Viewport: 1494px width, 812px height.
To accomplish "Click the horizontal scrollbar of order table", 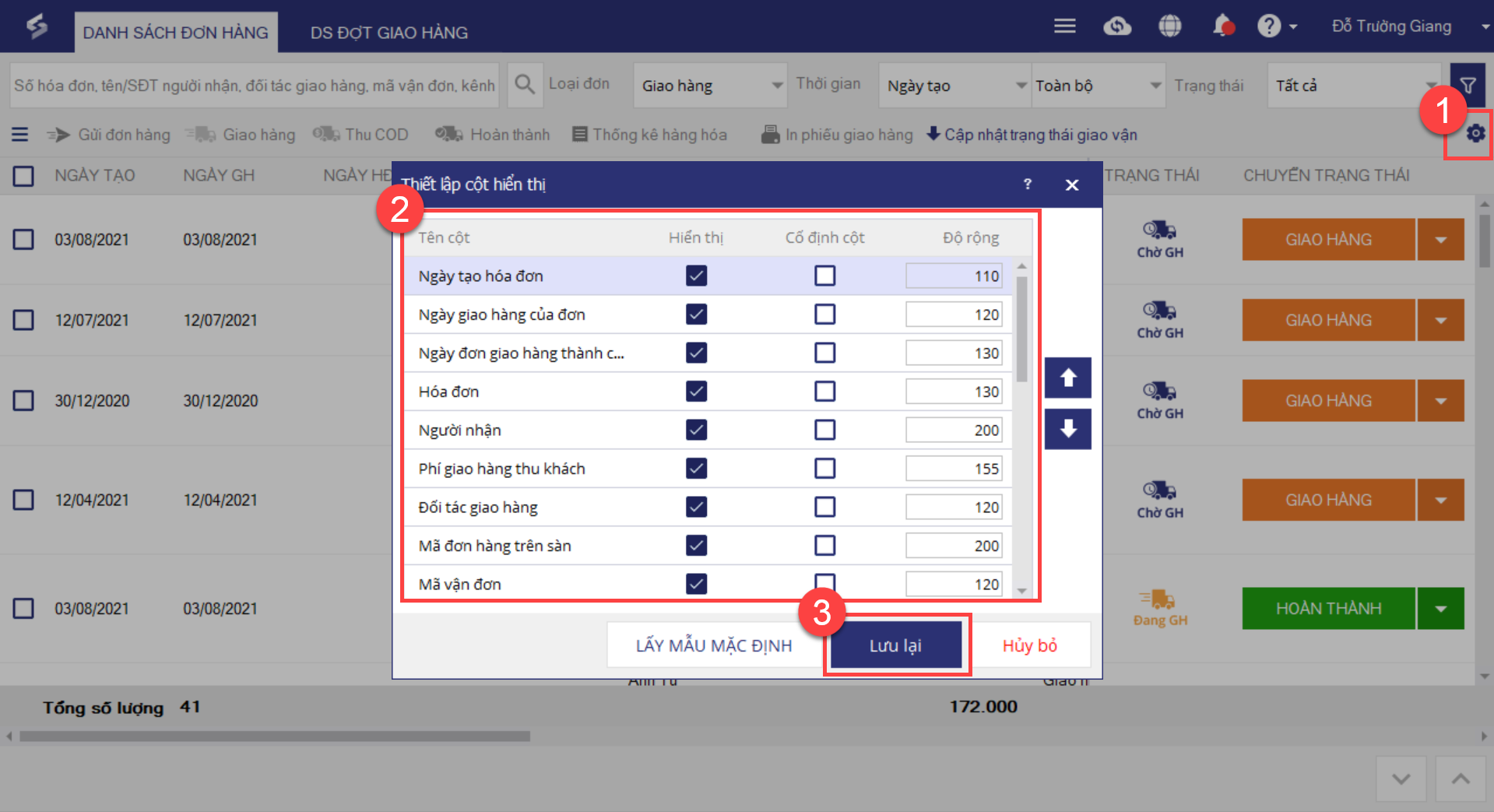I will [275, 736].
